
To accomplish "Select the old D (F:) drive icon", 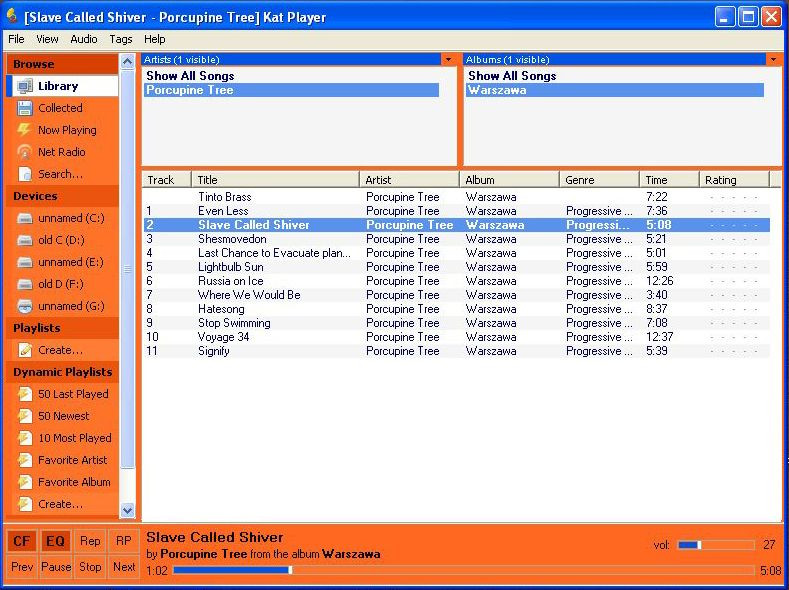I will coord(25,284).
